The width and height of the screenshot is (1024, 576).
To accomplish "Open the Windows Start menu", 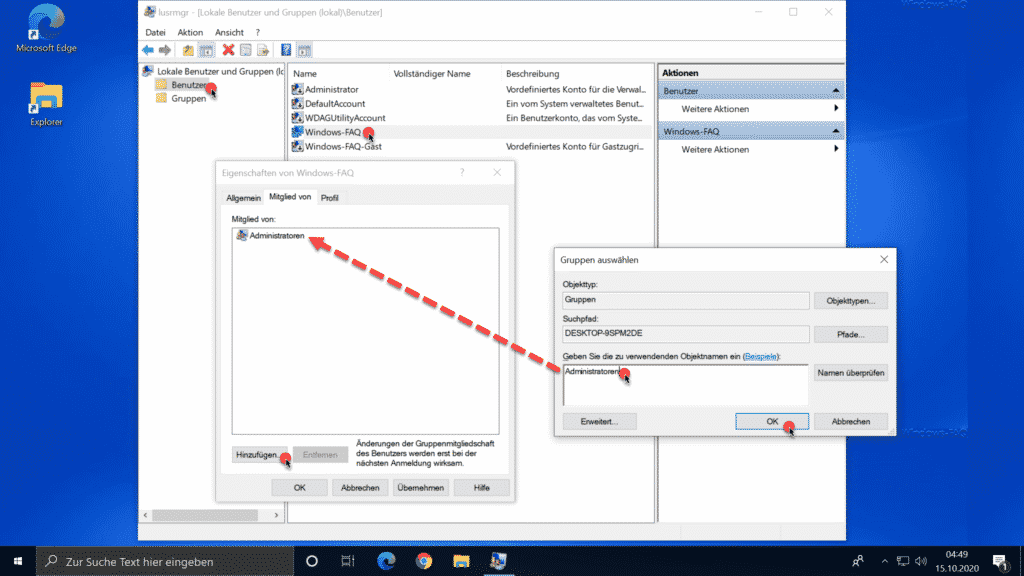I will coord(18,561).
